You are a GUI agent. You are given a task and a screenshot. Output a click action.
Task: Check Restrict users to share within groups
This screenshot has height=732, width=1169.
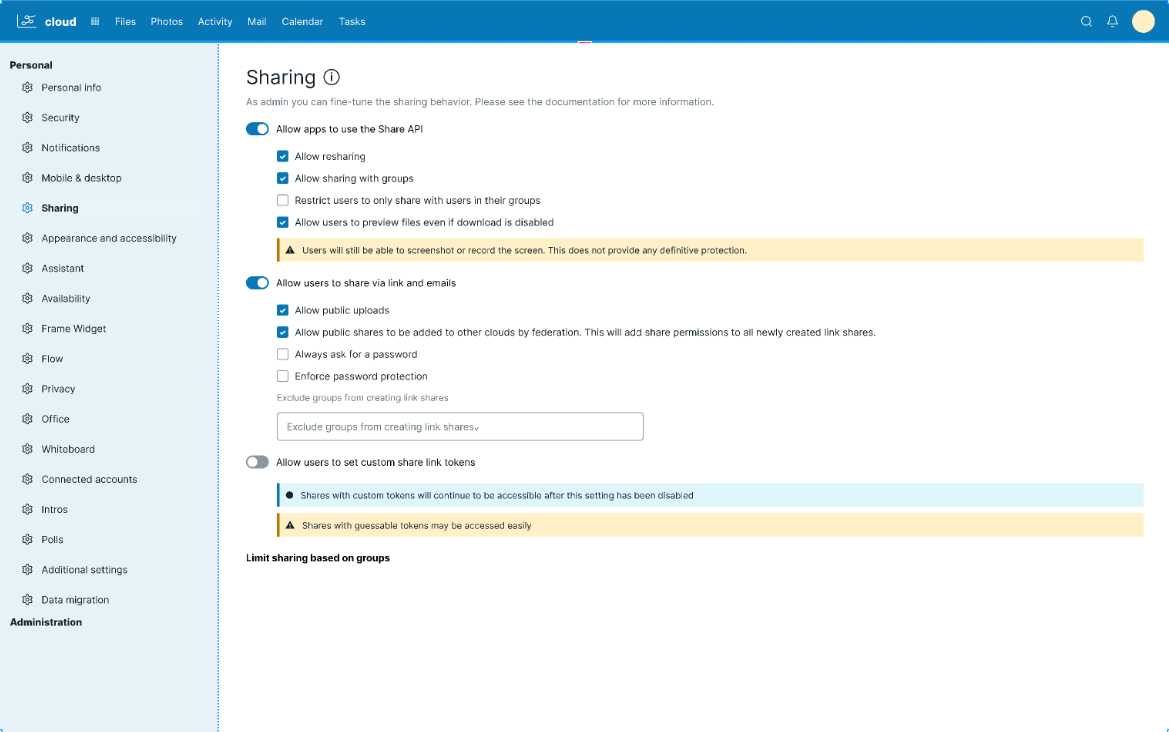coord(283,201)
